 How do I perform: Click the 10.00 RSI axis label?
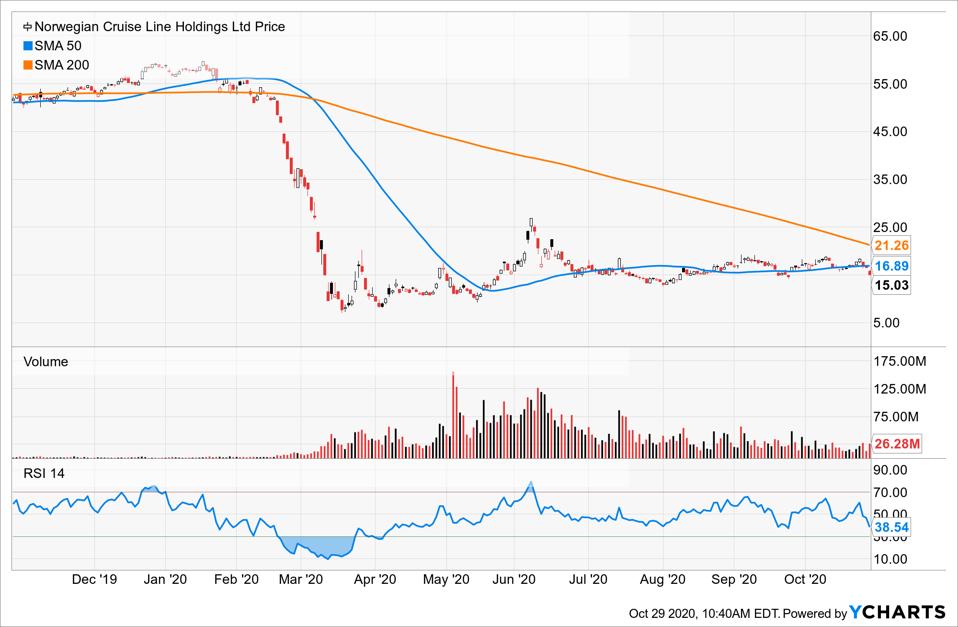(890, 559)
